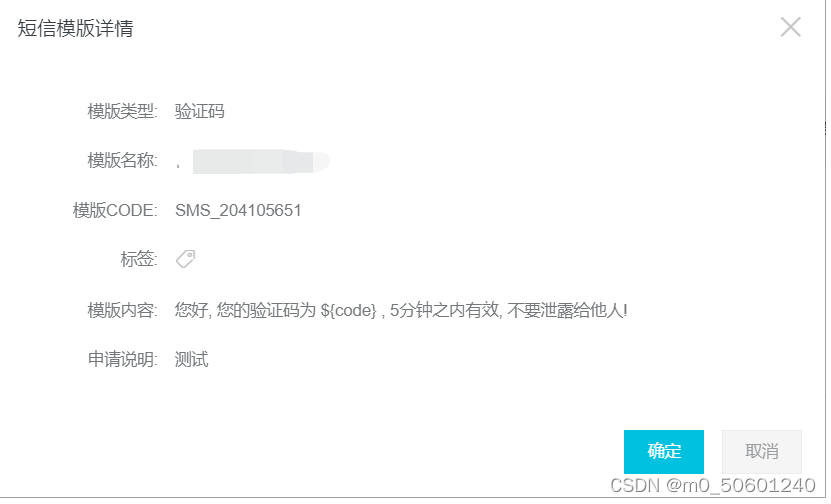Image resolution: width=831 pixels, height=504 pixels.
Task: Click the ${code} variable placeholder in content
Action: pos(348,310)
